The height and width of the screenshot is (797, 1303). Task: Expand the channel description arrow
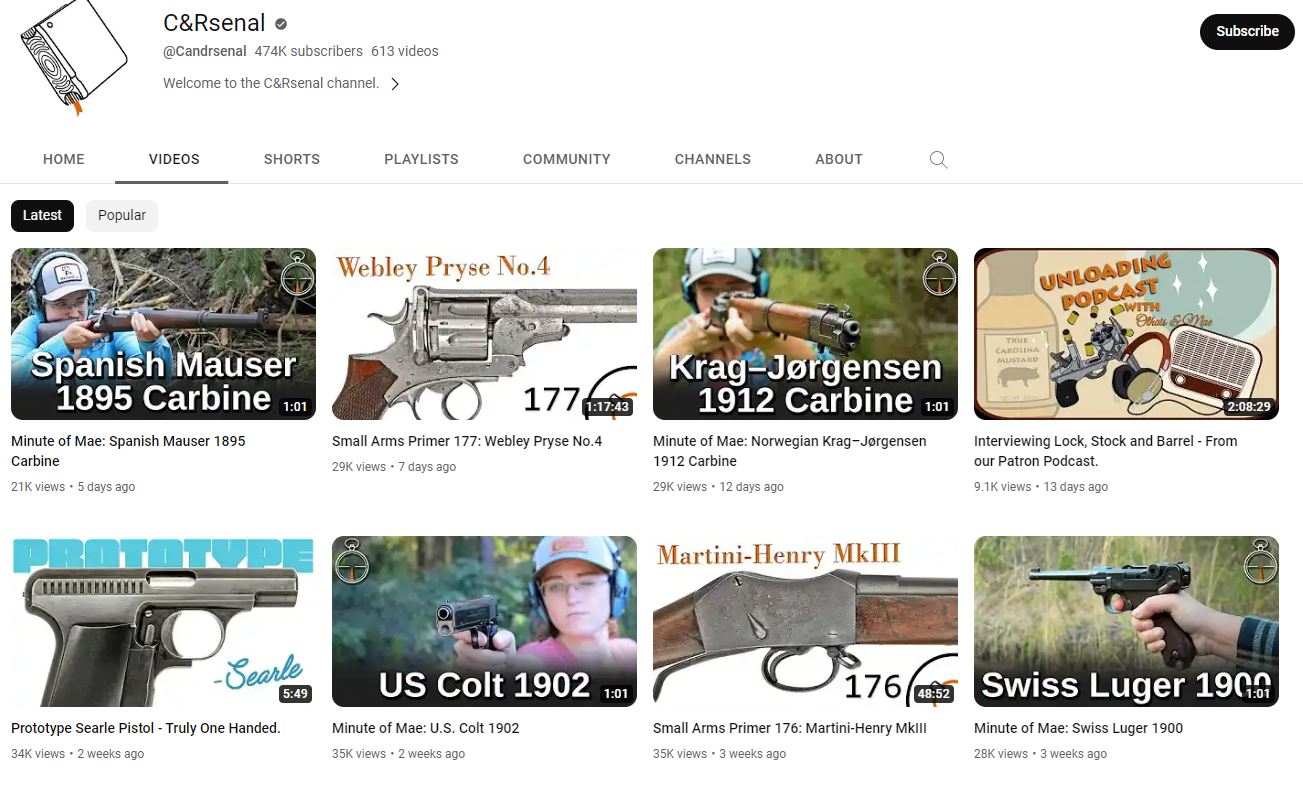tap(395, 84)
